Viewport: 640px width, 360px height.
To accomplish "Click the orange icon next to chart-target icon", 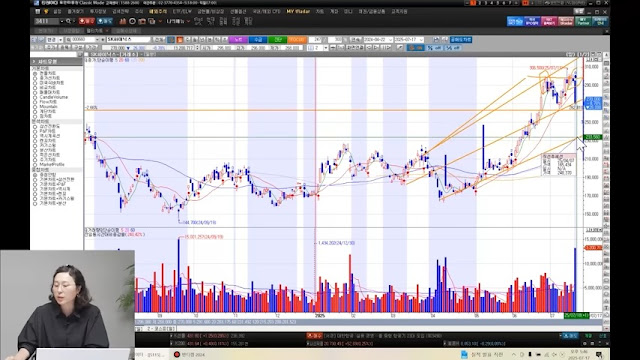I will (180, 40).
